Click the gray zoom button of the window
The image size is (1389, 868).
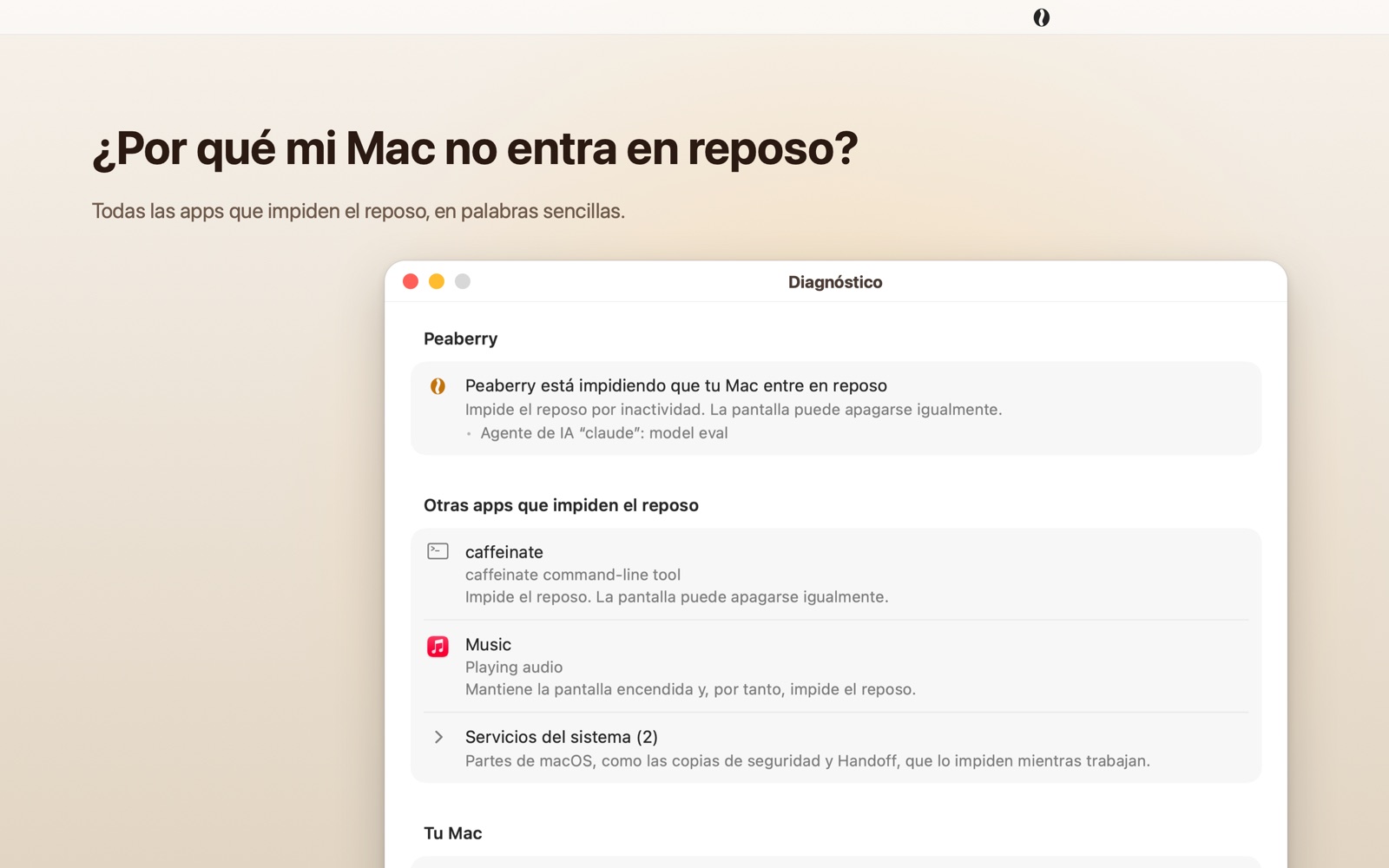pos(463,281)
